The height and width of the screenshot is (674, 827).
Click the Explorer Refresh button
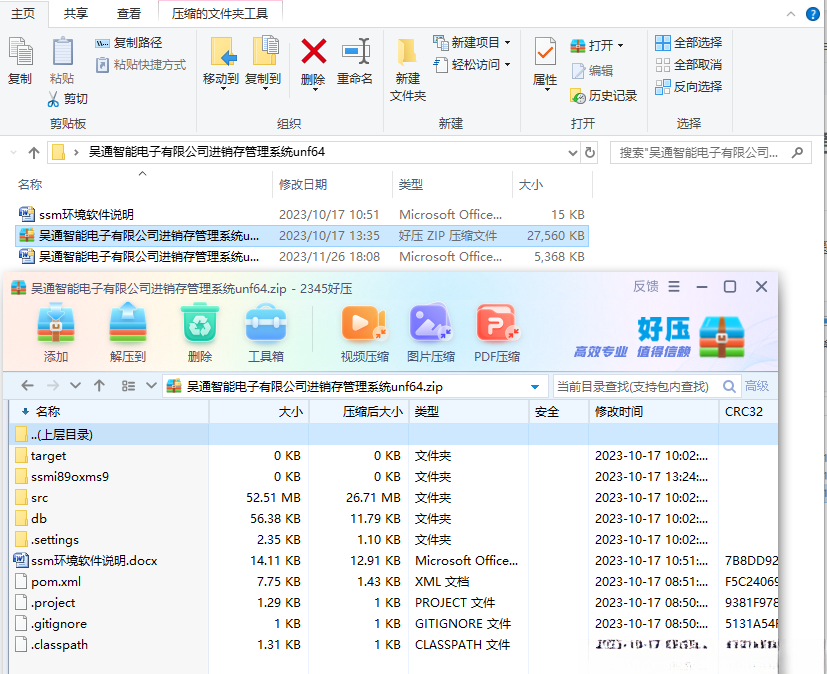590,153
